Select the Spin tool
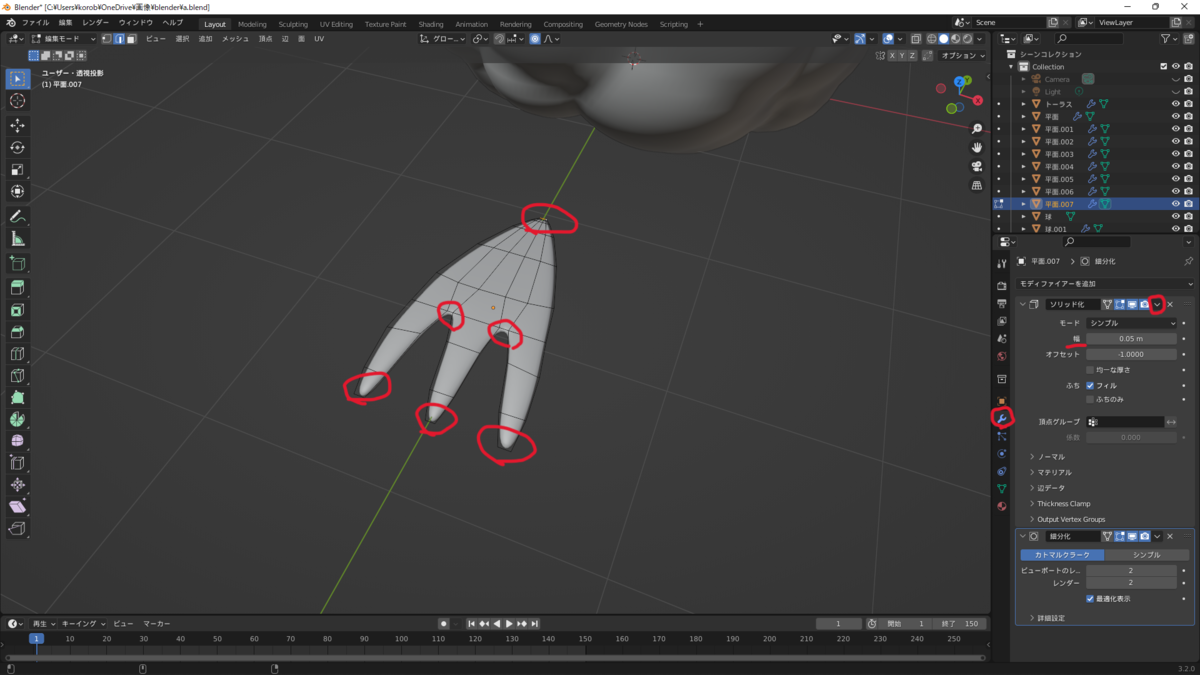Viewport: 1200px width, 675px height. pyautogui.click(x=17, y=420)
